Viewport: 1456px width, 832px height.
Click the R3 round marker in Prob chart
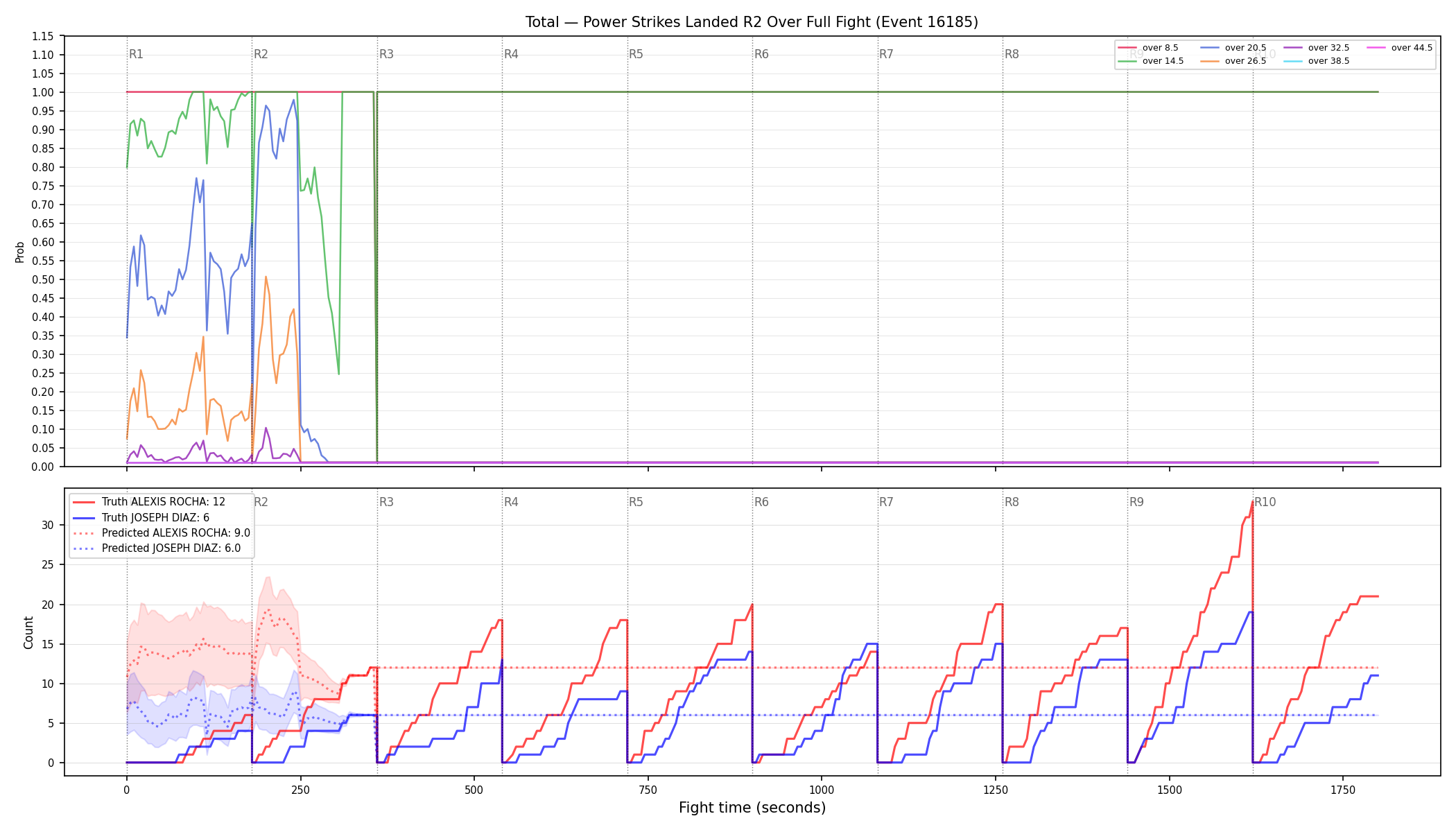pyautogui.click(x=386, y=54)
